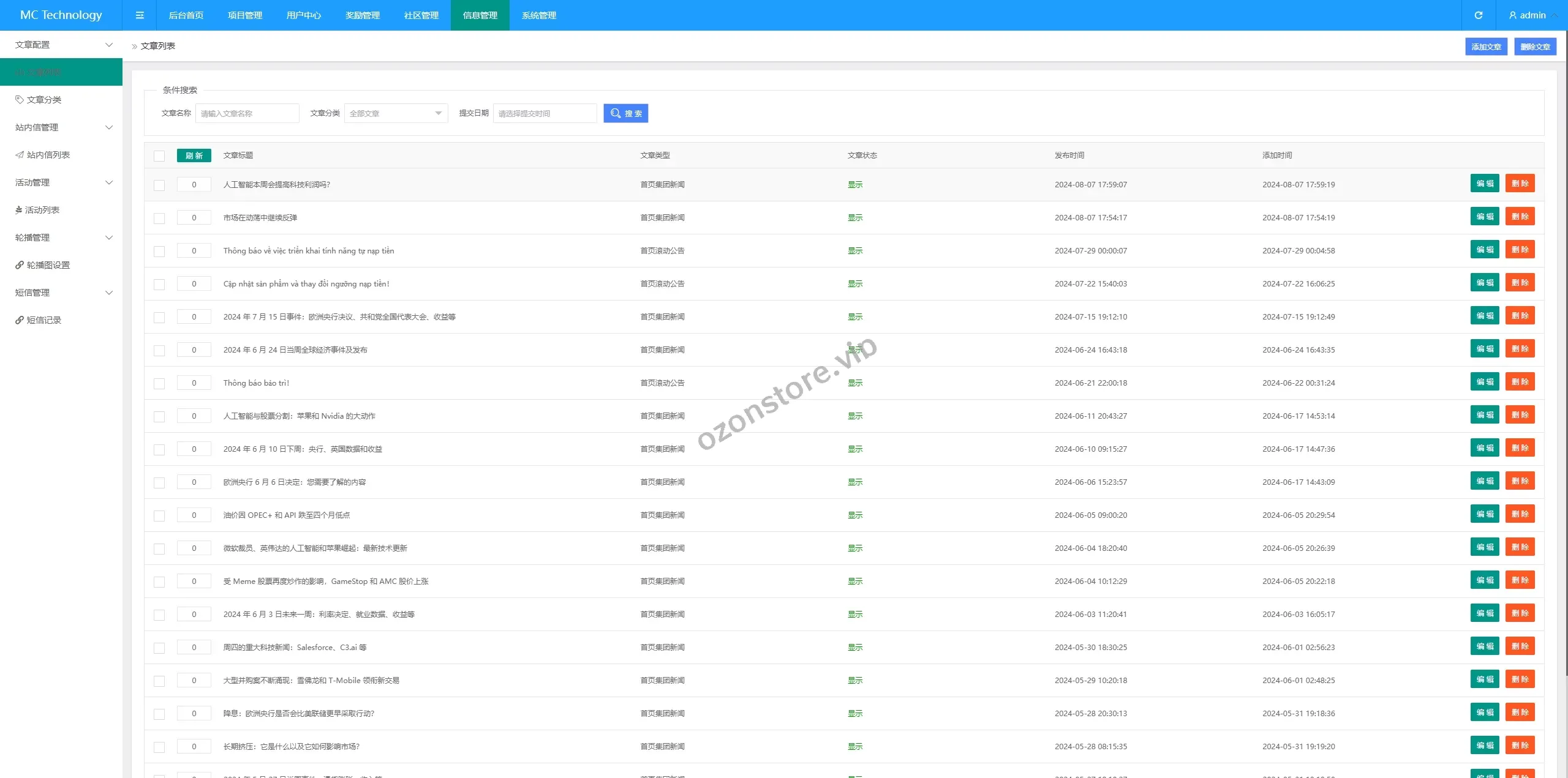1568x778 pixels.
Task: Open 轮播图设置 via its link icon
Action: point(20,265)
